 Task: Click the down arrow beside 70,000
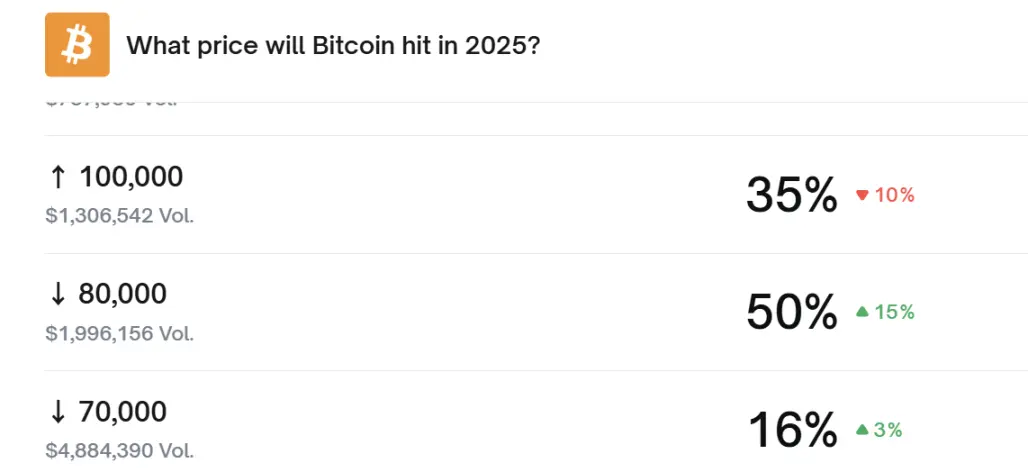57,412
